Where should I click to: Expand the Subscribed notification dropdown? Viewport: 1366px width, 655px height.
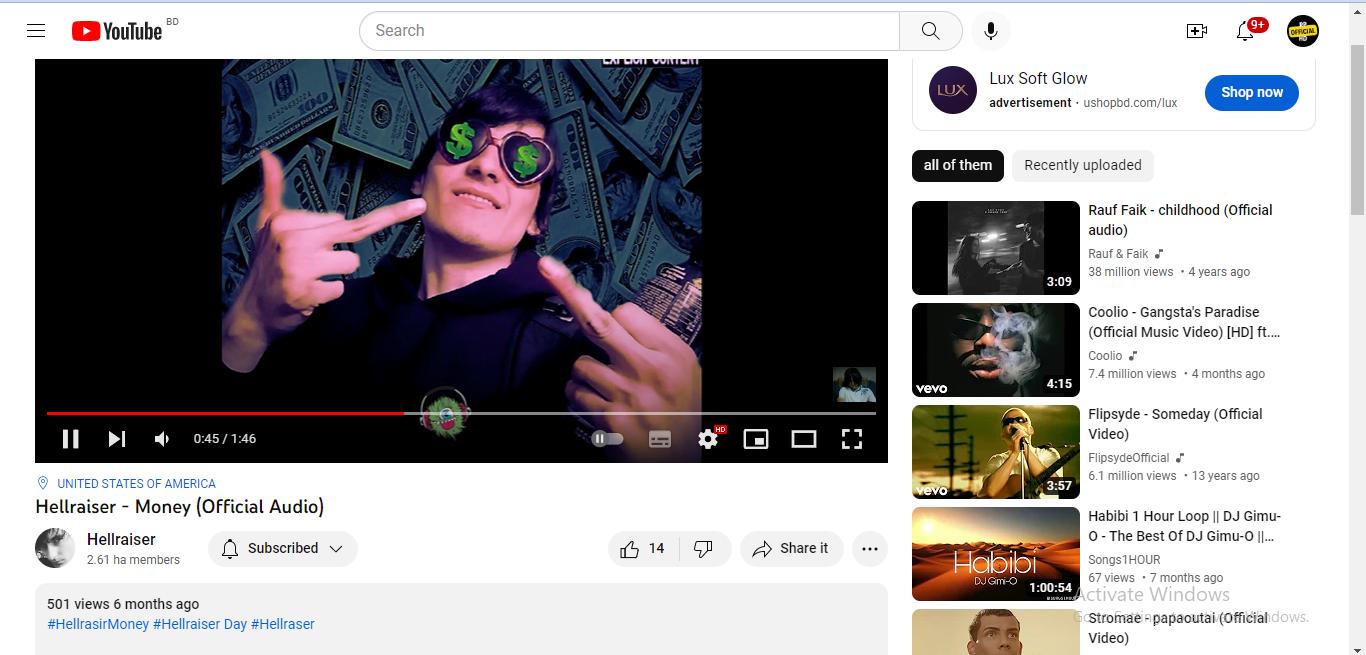[283, 549]
